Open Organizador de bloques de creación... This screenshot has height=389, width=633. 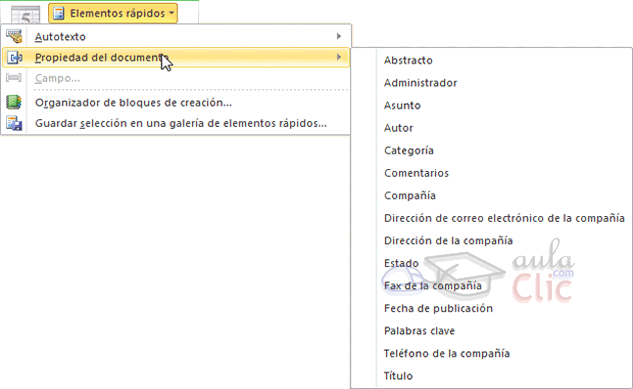pyautogui.click(x=176, y=102)
